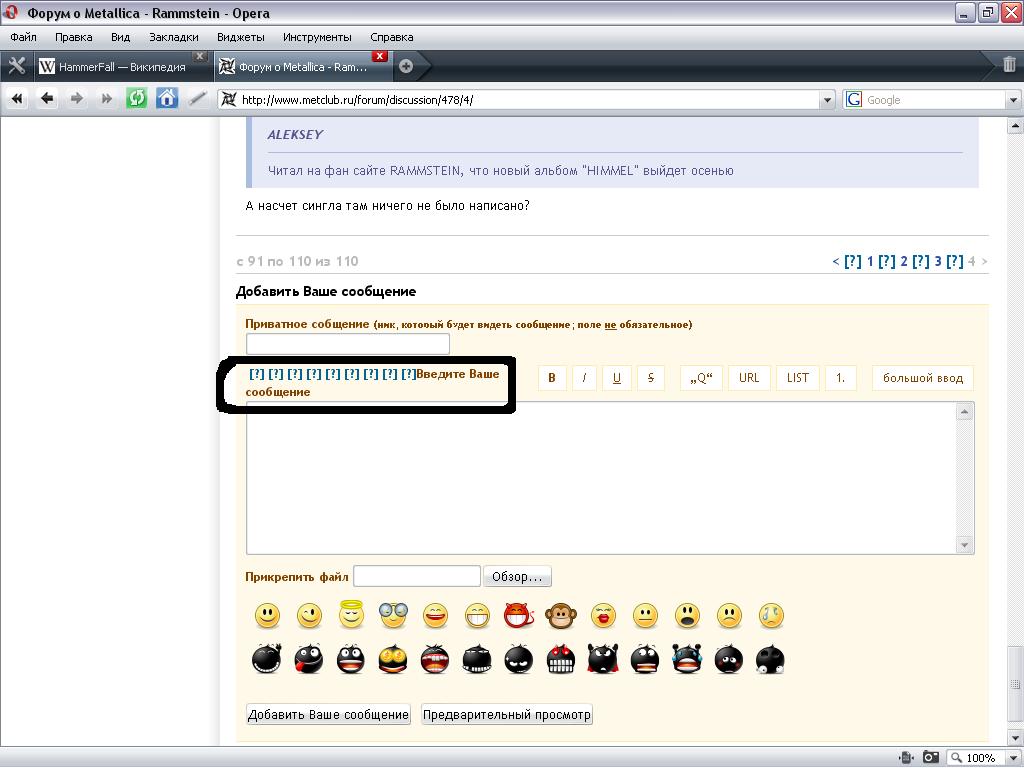Screen dimensions: 1024x768
Task: Click the Reload page icon
Action: click(137, 98)
